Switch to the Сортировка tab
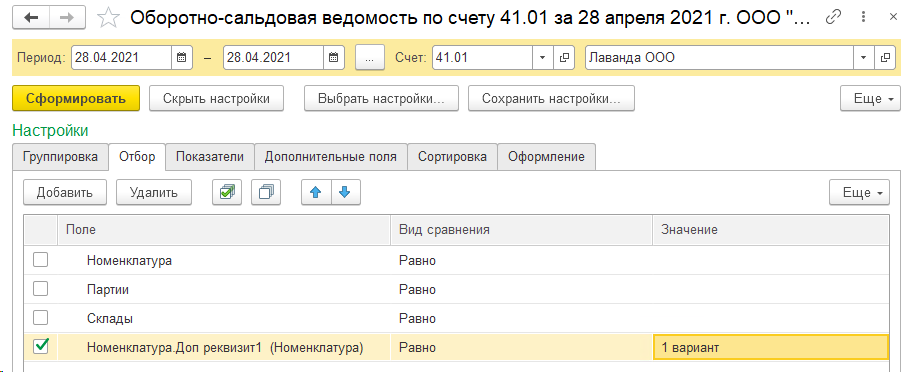The width and height of the screenshot is (903, 372). [x=452, y=157]
